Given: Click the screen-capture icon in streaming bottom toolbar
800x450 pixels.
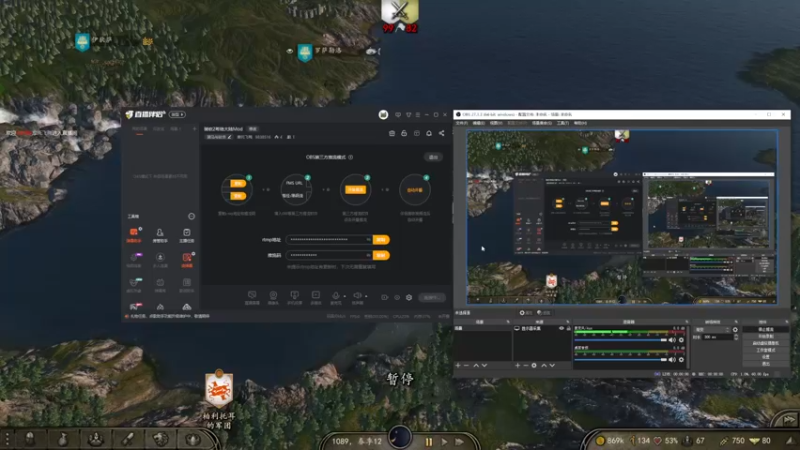Looking at the screenshot, I should (252, 297).
